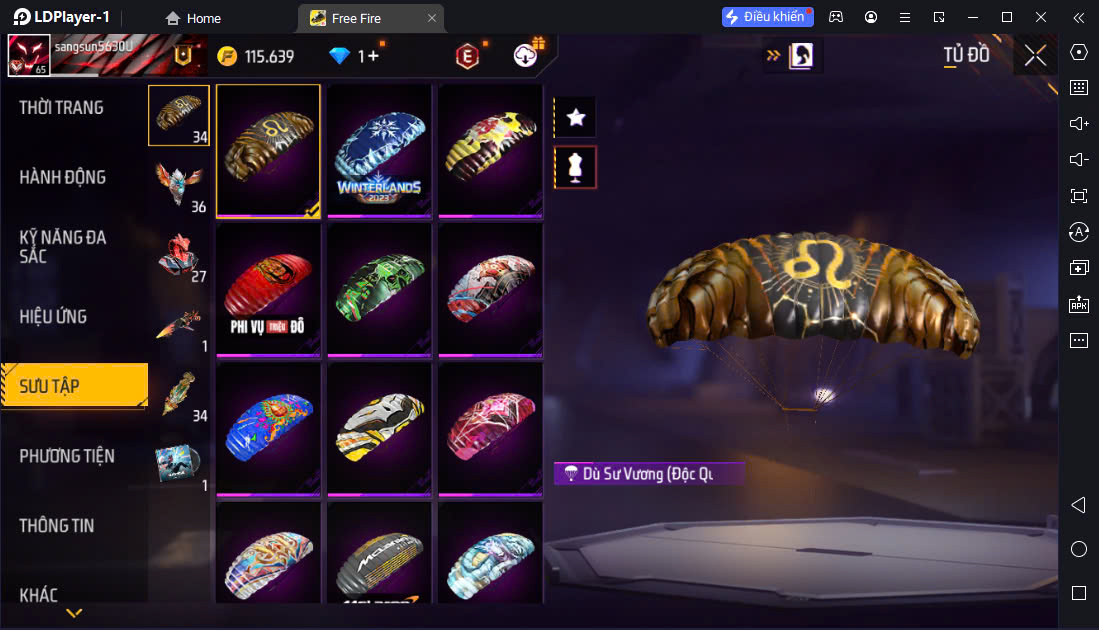
Task: Select the star favorites filter
Action: pyautogui.click(x=575, y=117)
